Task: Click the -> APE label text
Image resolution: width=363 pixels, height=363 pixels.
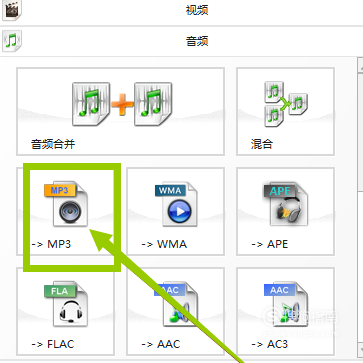Action: coord(269,244)
